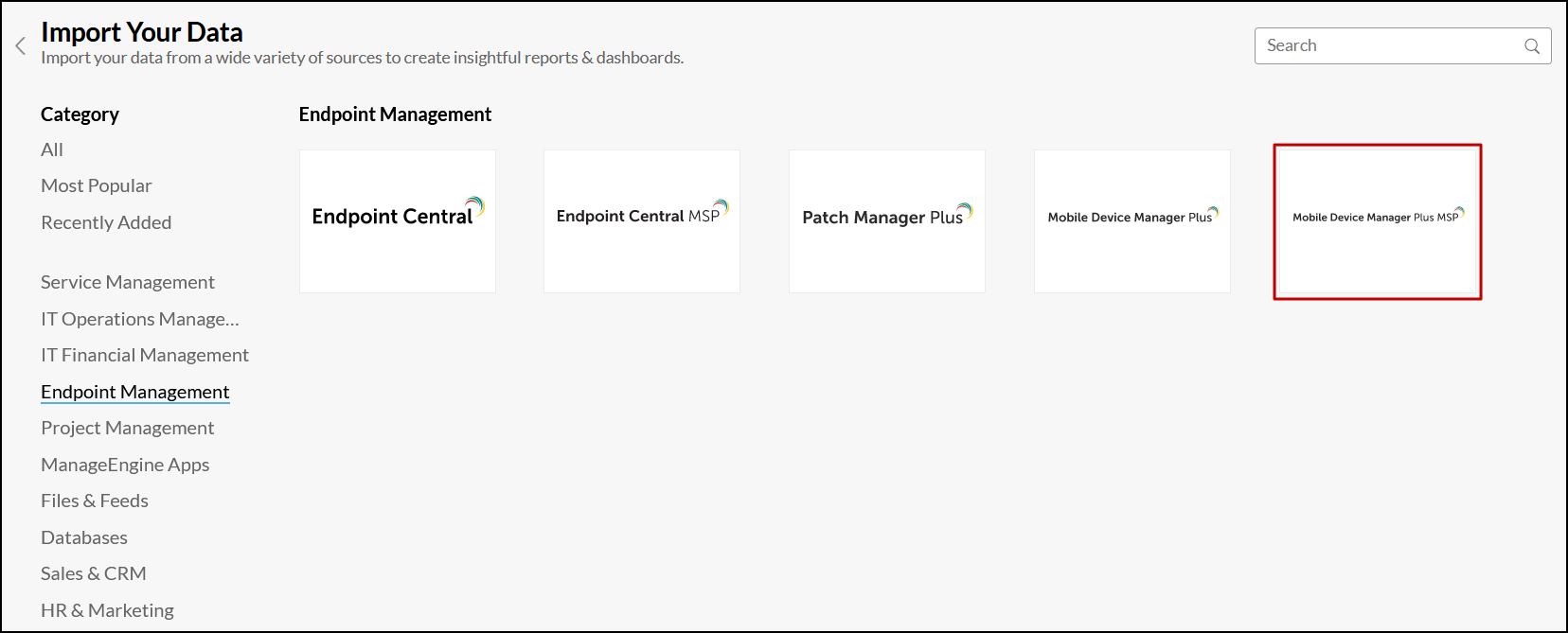Choose the Patch Manager Plus tile

(x=887, y=221)
